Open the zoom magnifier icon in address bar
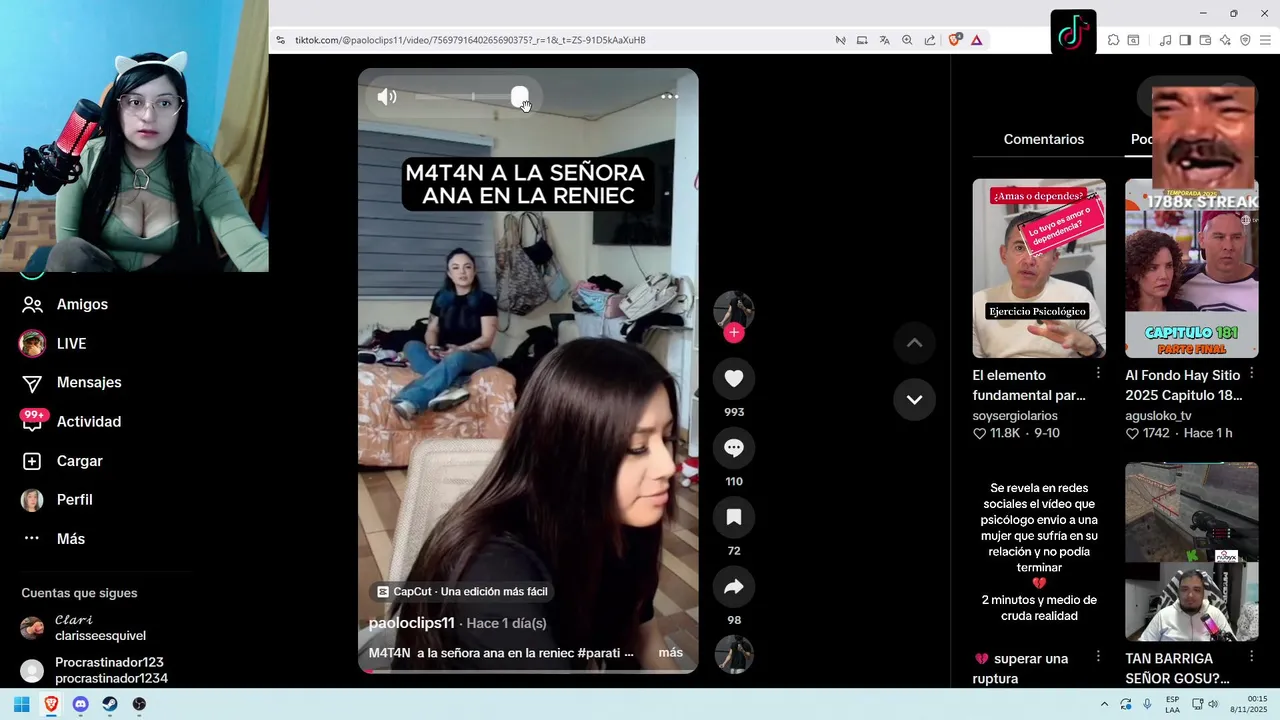The width and height of the screenshot is (1280, 720). tap(907, 40)
